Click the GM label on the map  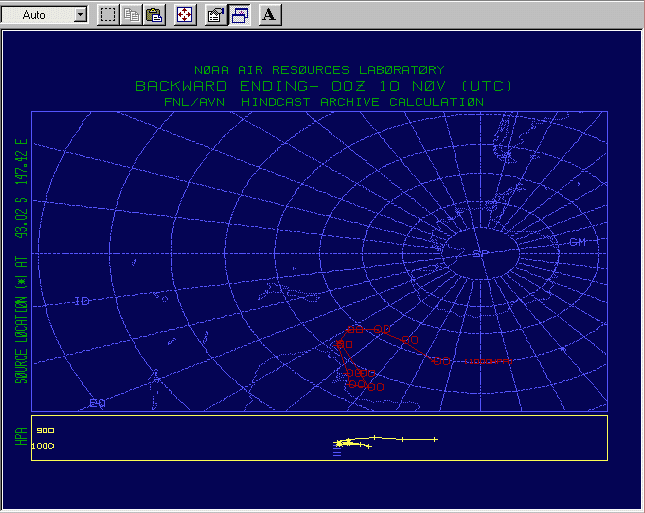tap(578, 243)
